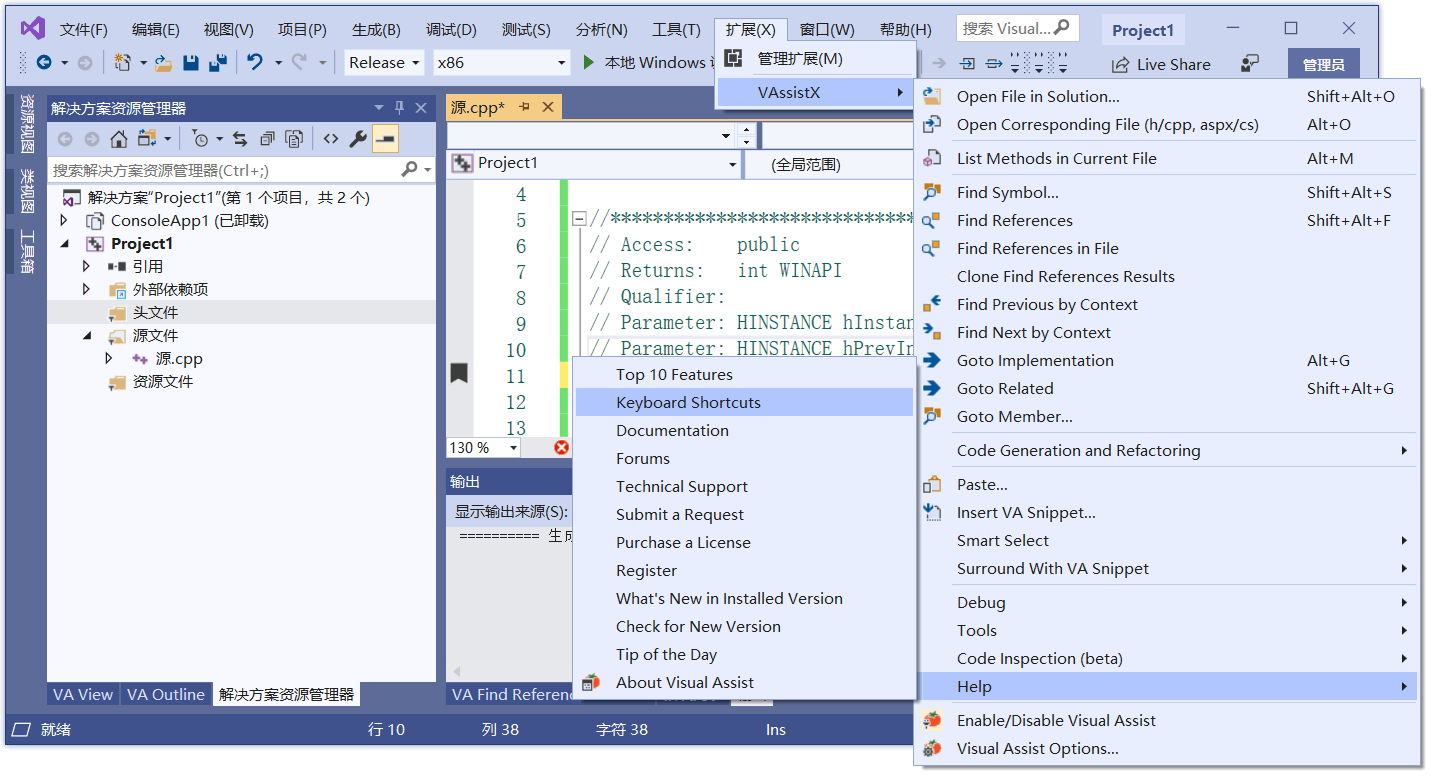Click the red error indicator below editor
This screenshot has height=779, width=1447.
(561, 447)
